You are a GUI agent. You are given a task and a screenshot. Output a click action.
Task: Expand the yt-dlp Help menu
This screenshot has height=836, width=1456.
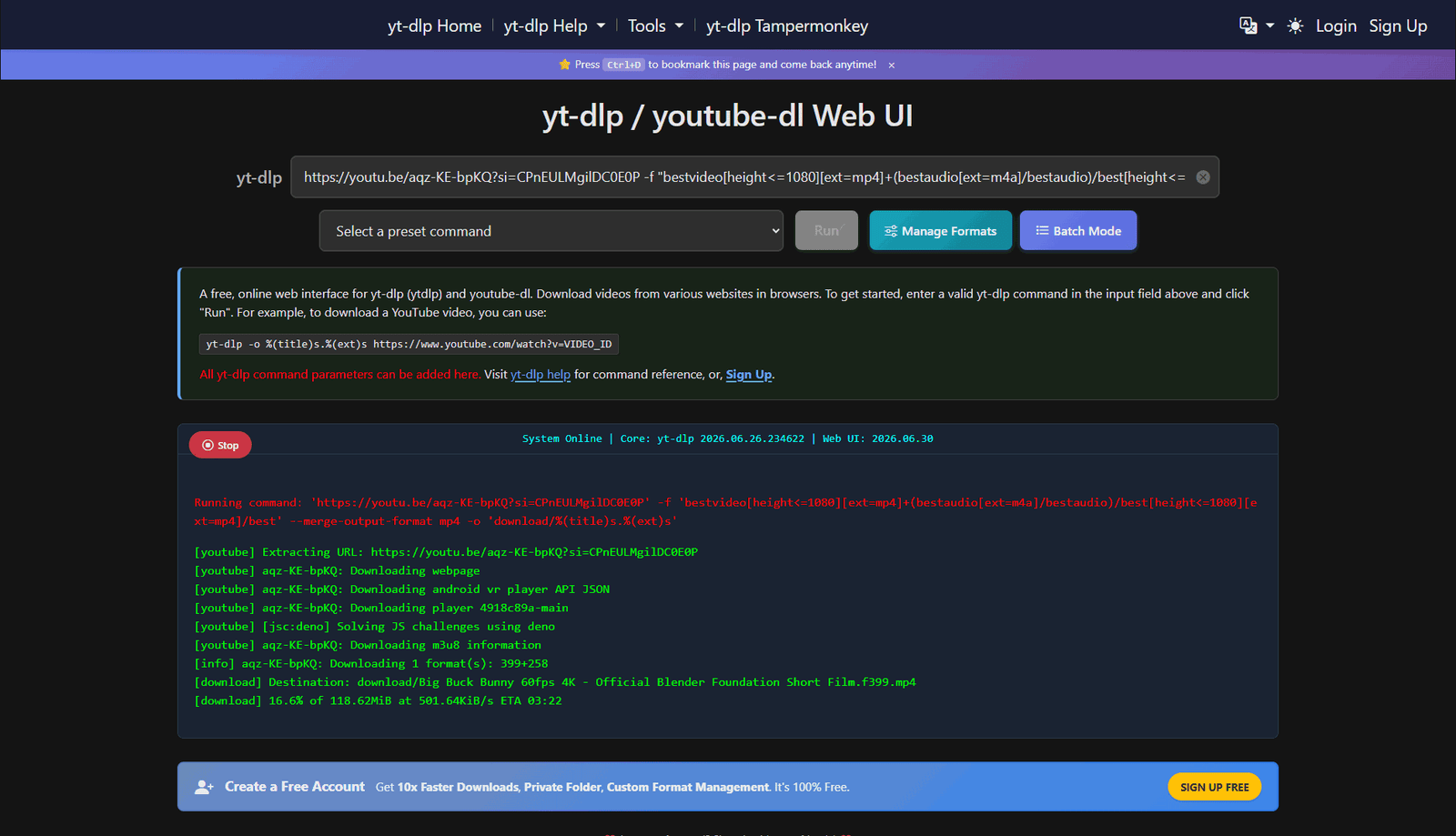[x=554, y=25]
